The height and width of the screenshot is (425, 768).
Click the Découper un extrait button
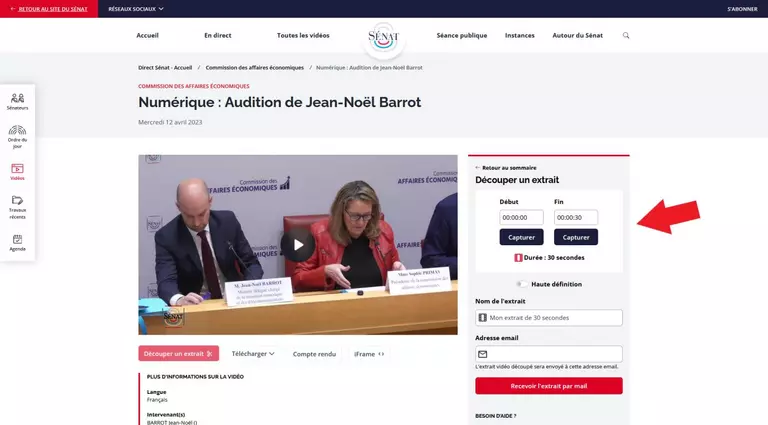[178, 353]
